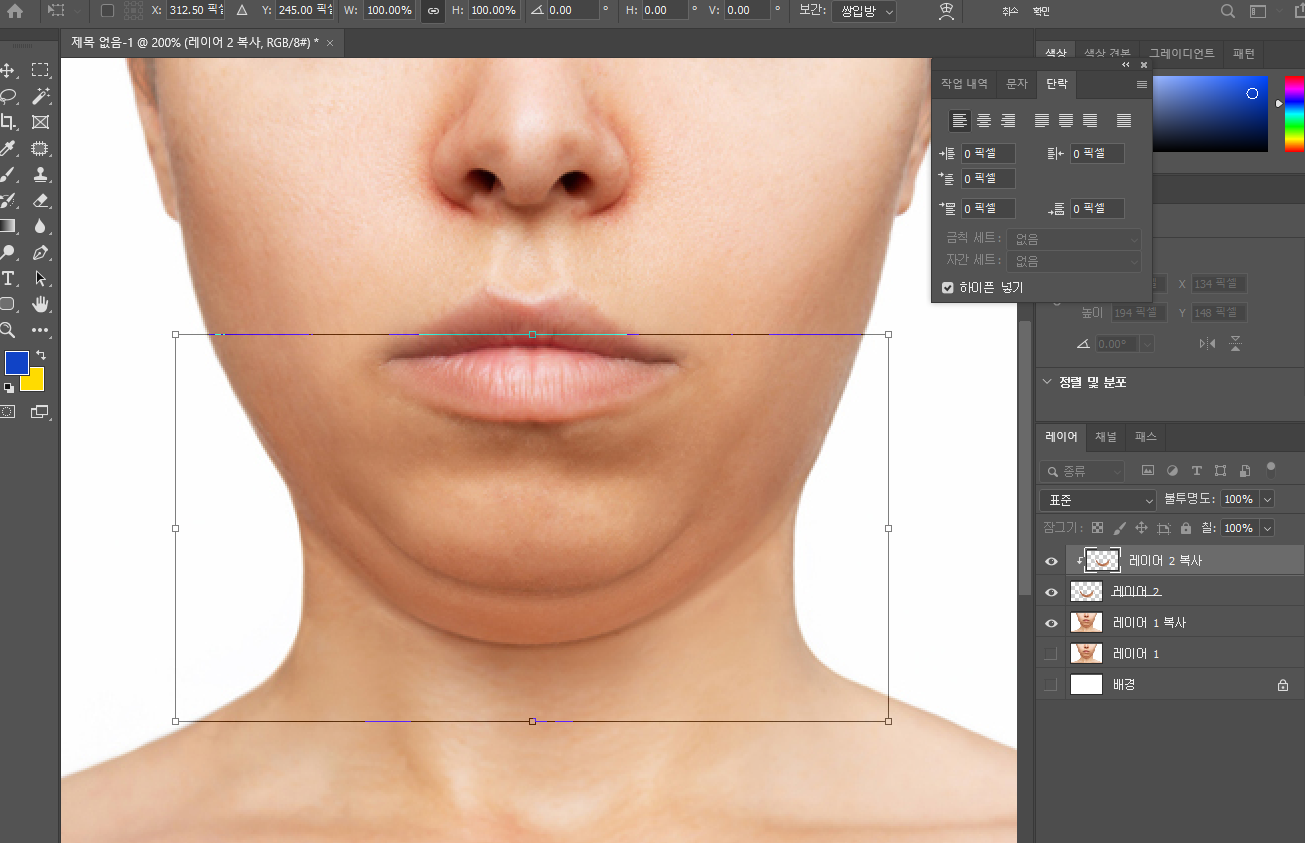Viewport: 1305px width, 843px height.
Task: Click the yellow background color swatch
Action: pos(35,381)
